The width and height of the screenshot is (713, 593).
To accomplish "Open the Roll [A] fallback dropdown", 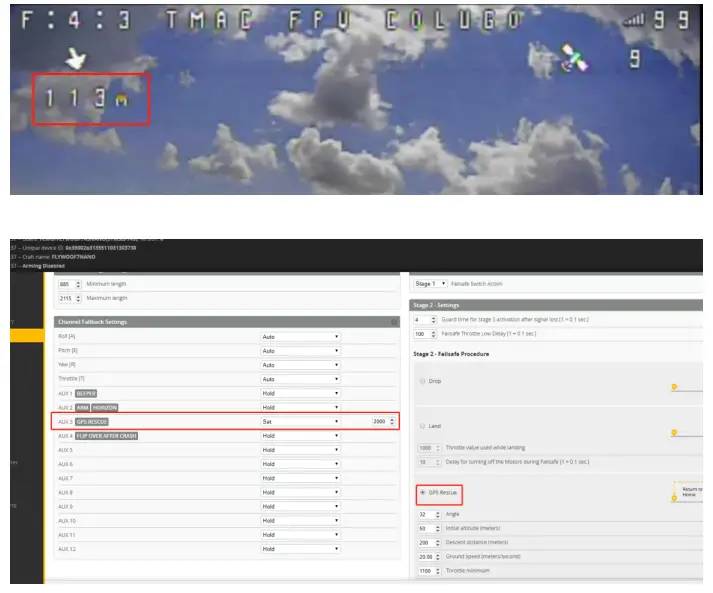I will click(301, 337).
